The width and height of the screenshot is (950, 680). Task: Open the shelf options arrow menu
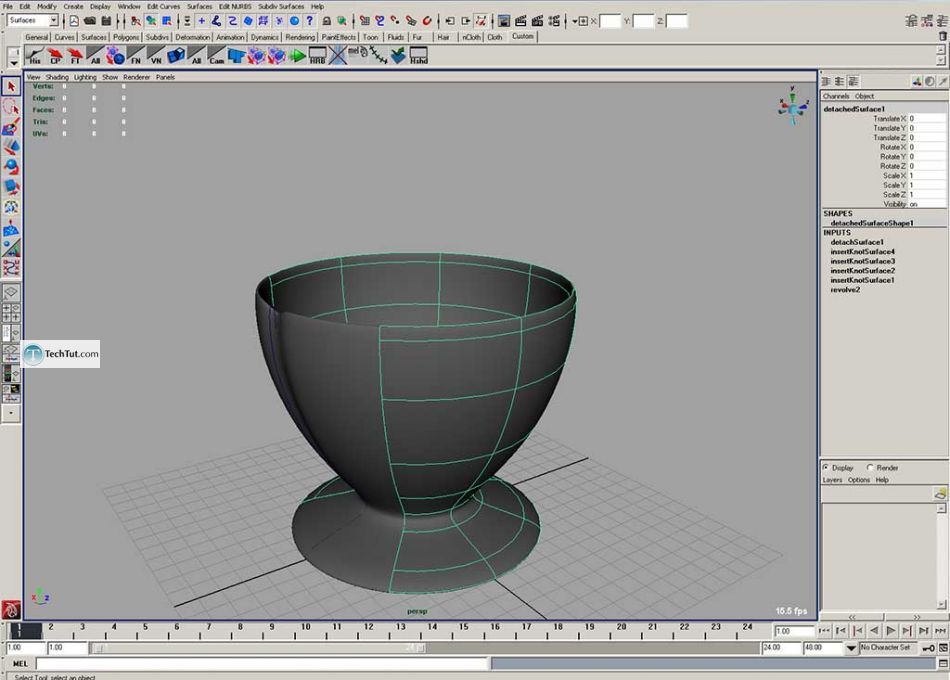(13, 62)
